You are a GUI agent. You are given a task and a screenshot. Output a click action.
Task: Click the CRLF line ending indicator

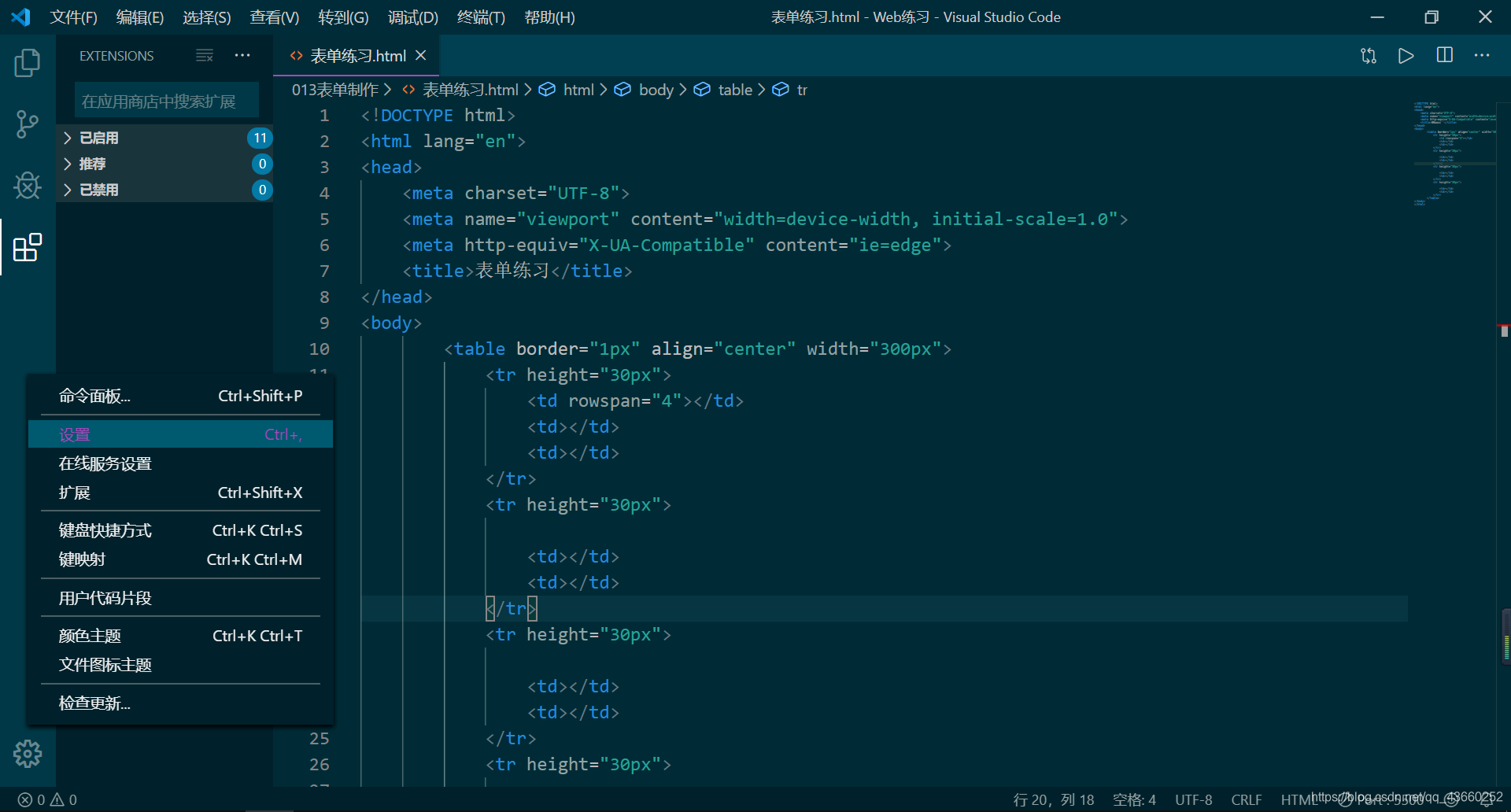point(1246,799)
